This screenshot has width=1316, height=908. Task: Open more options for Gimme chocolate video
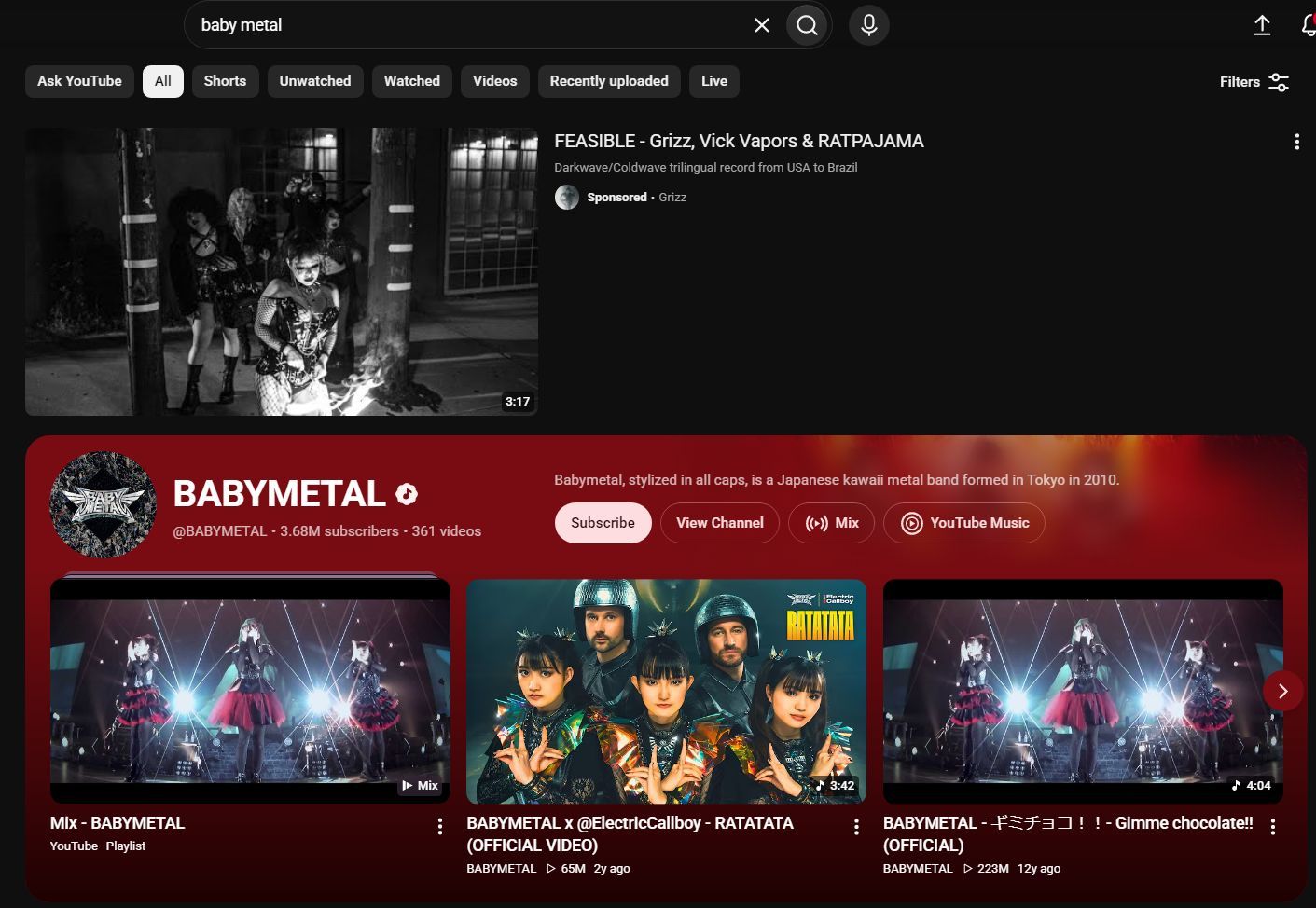coord(1273,827)
